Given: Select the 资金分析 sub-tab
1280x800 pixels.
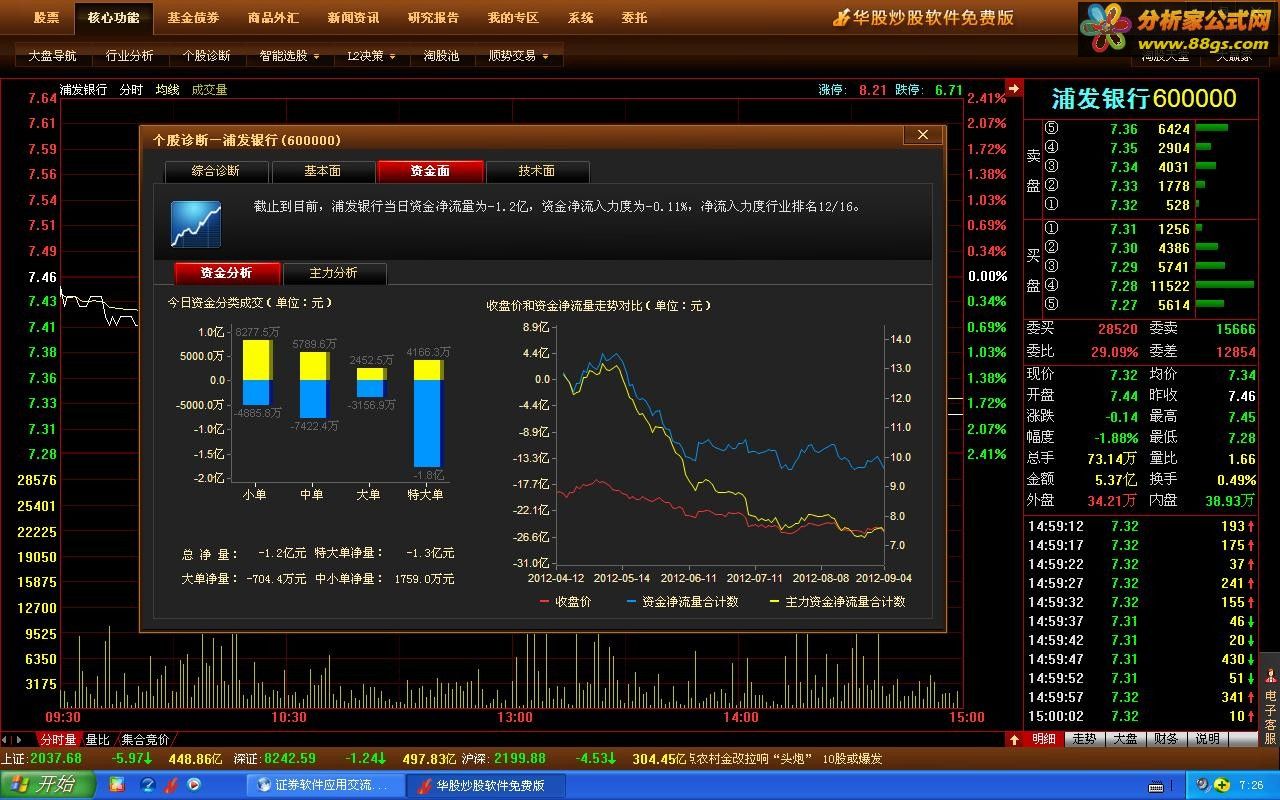Looking at the screenshot, I should tap(227, 273).
